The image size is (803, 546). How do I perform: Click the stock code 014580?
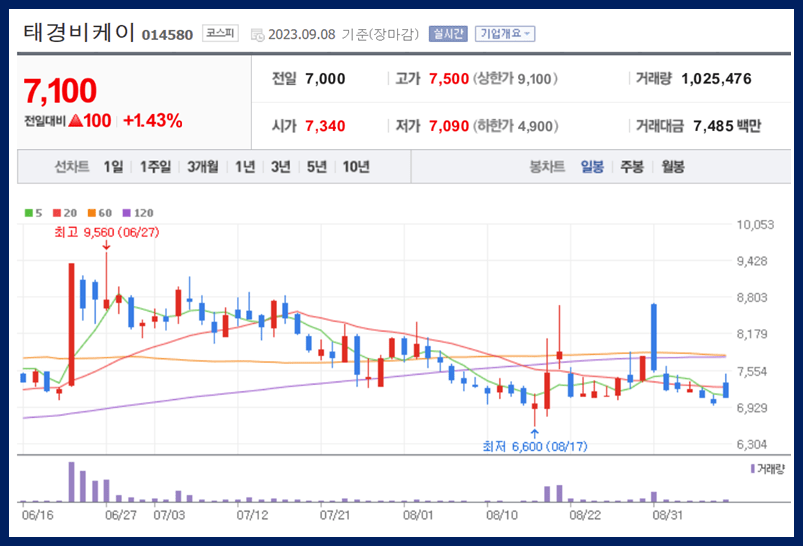[167, 35]
